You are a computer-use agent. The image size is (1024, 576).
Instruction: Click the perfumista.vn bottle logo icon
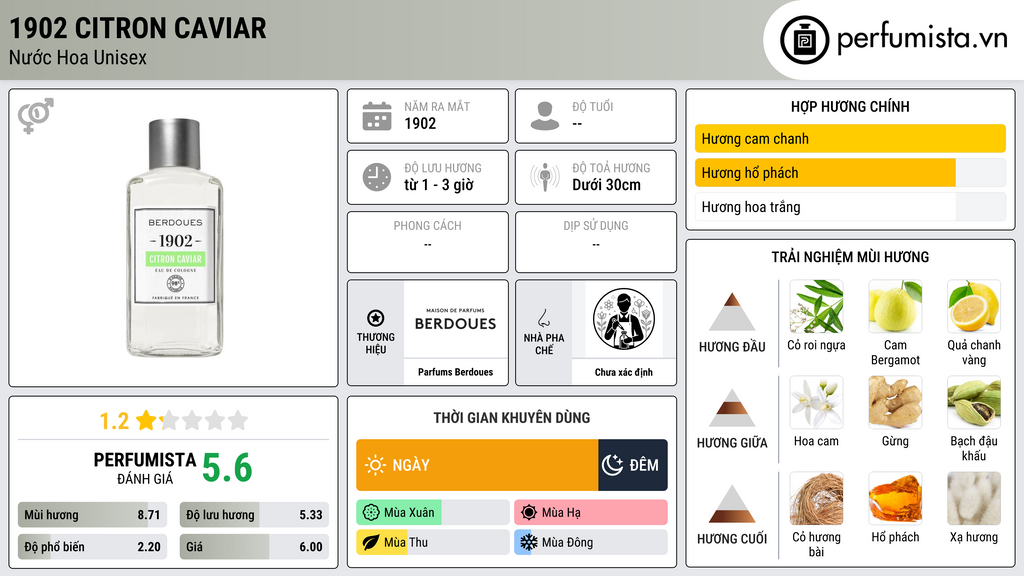tap(804, 40)
